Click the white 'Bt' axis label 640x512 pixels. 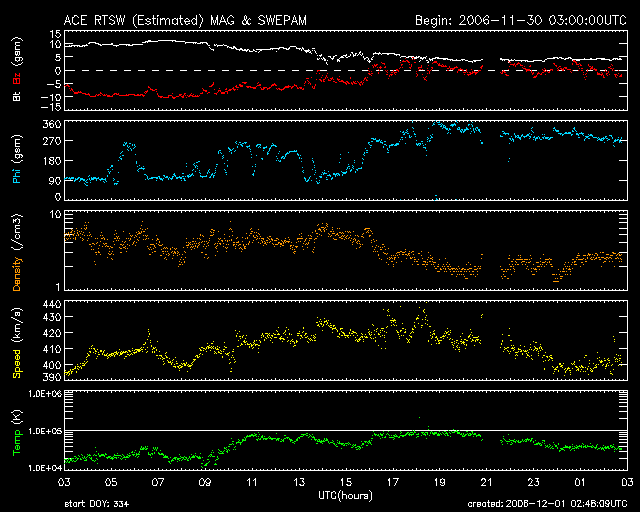[x=17, y=96]
